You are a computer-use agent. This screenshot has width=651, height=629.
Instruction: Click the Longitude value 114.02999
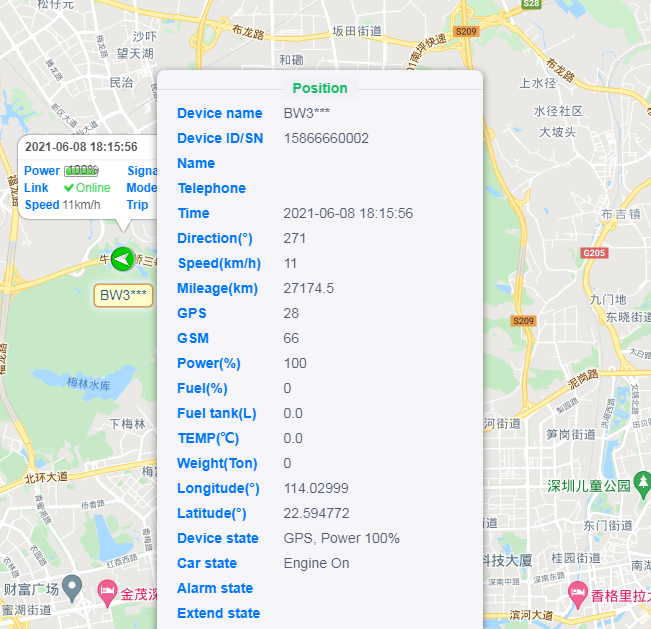pyautogui.click(x=316, y=488)
